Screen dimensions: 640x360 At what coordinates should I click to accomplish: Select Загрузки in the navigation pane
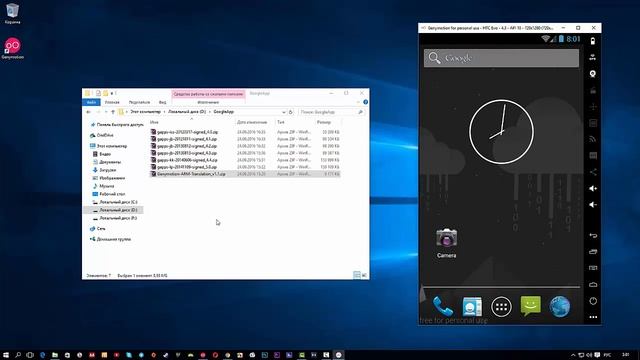104,170
